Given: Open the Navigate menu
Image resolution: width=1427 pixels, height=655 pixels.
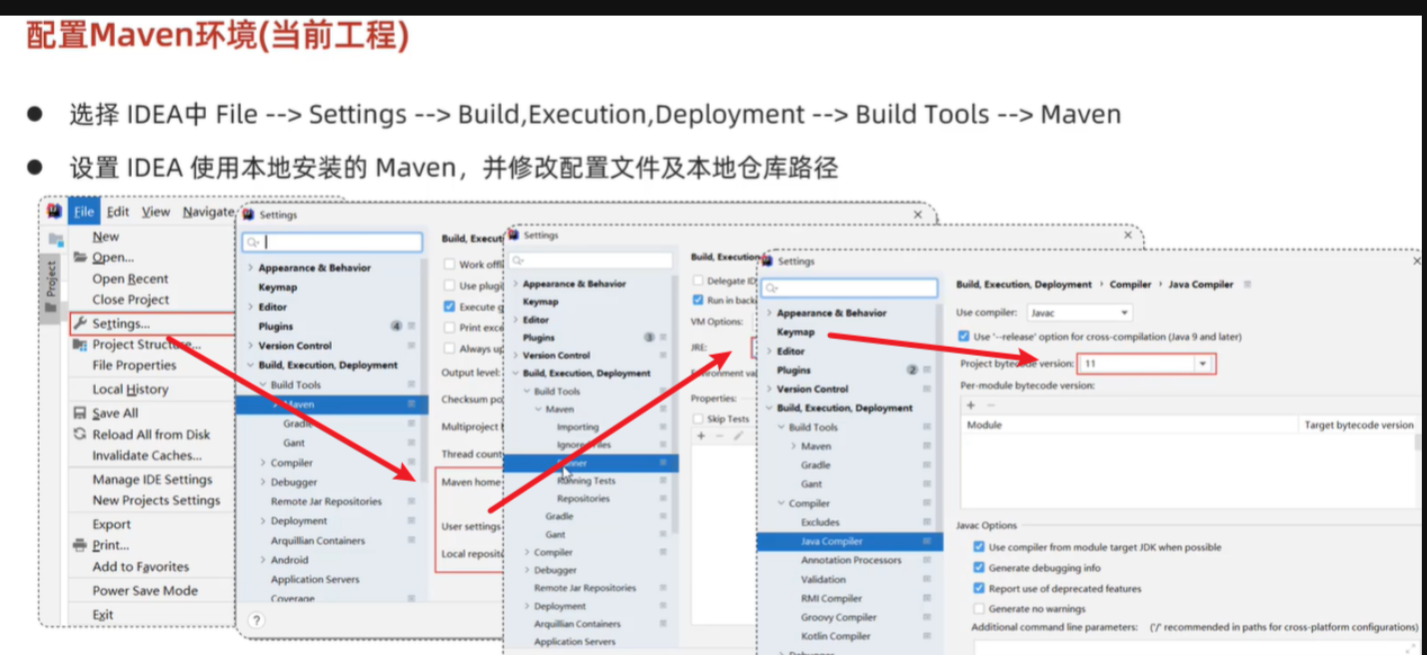Looking at the screenshot, I should pyautogui.click(x=208, y=212).
